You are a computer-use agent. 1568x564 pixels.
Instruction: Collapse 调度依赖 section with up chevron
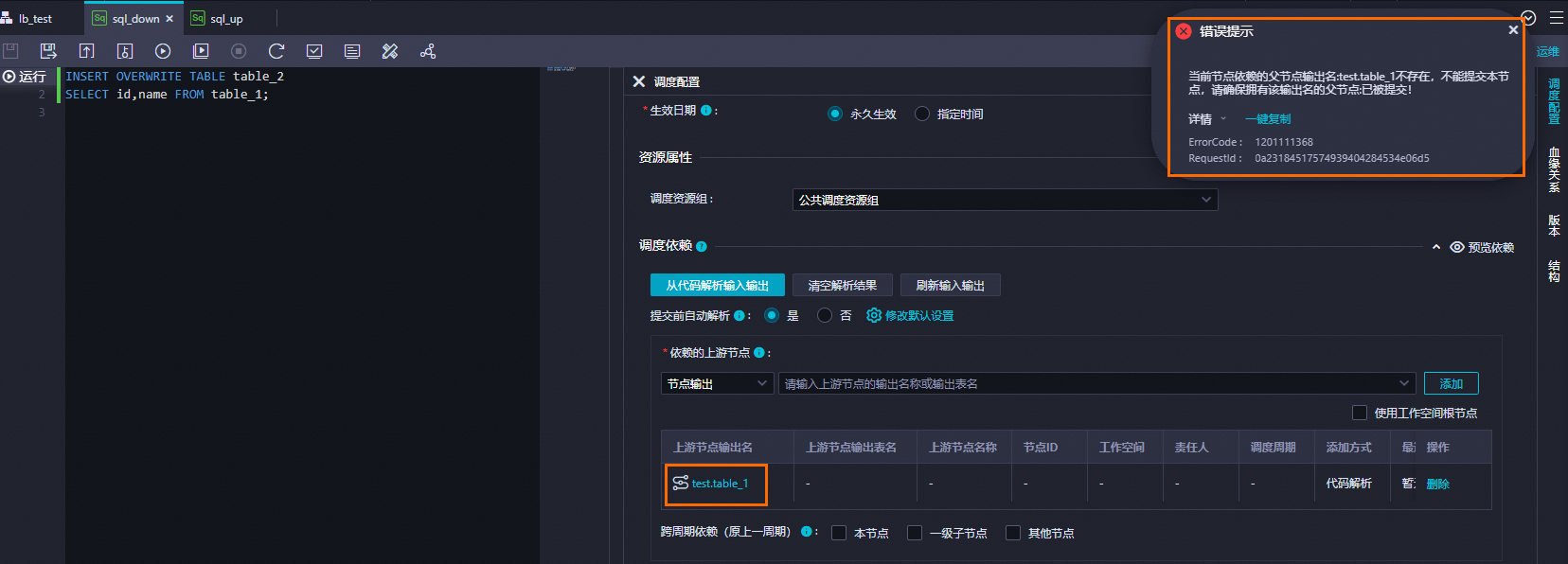[x=1436, y=247]
